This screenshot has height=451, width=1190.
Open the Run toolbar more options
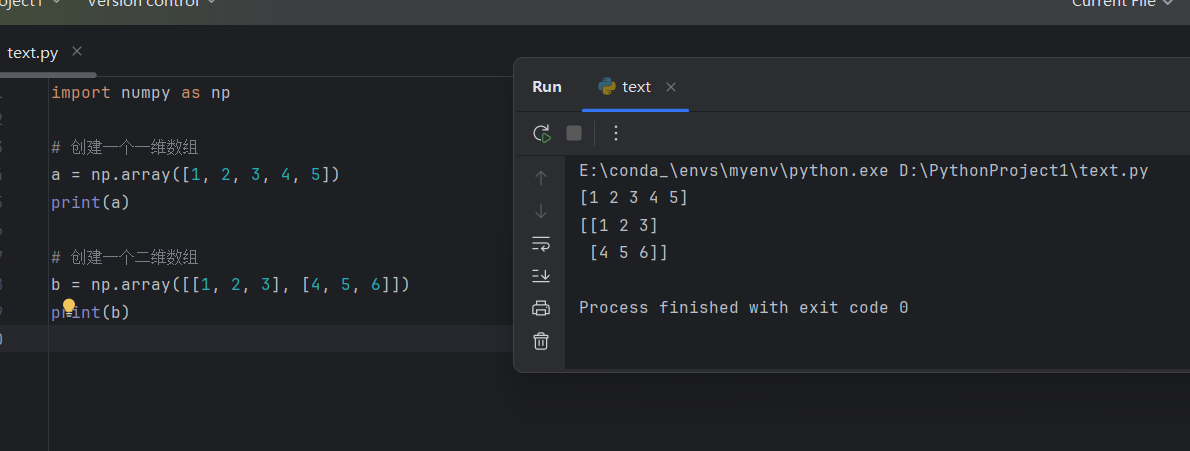click(x=616, y=133)
